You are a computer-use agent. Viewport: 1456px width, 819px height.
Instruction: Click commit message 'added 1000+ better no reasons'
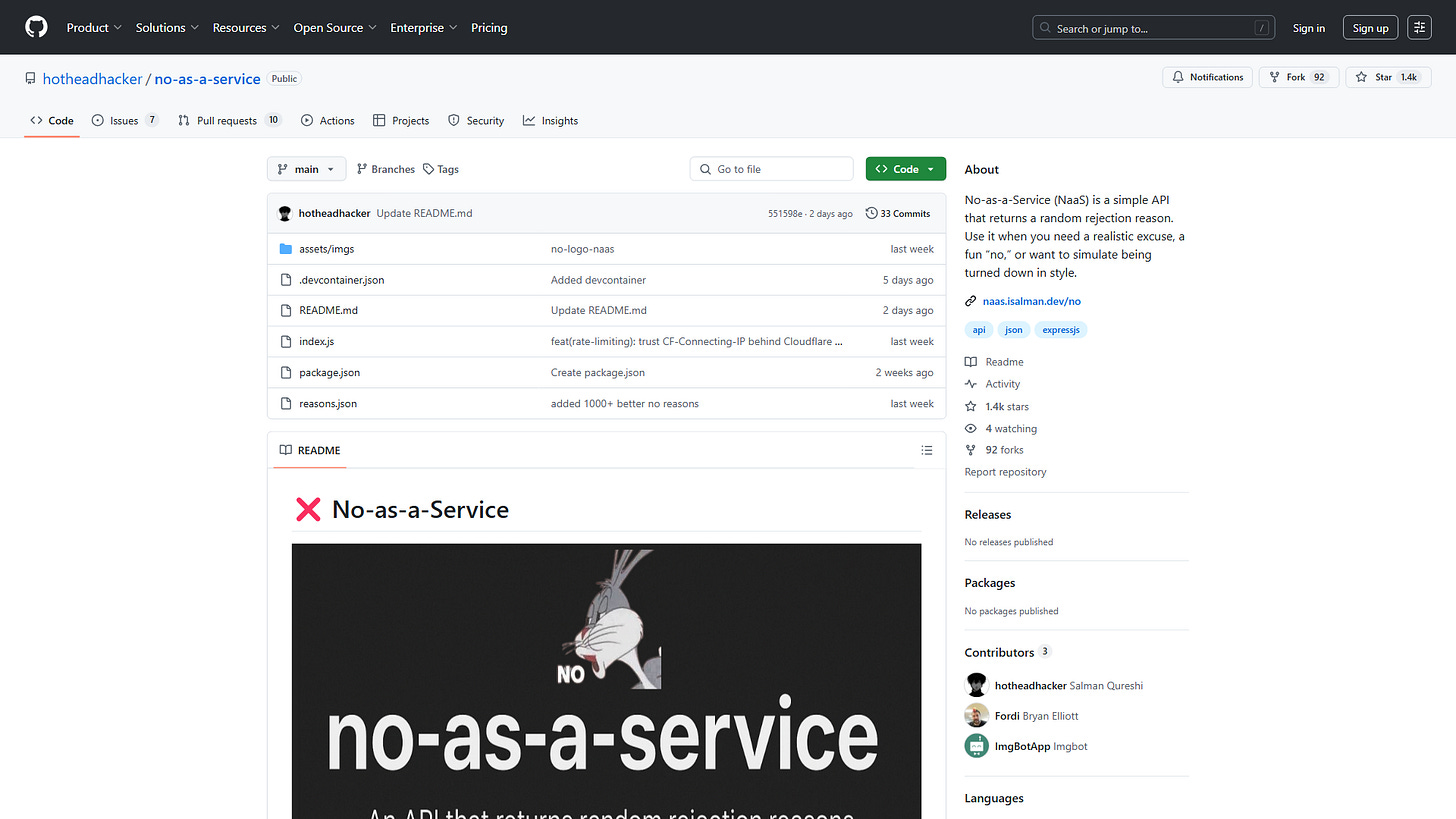click(x=625, y=404)
